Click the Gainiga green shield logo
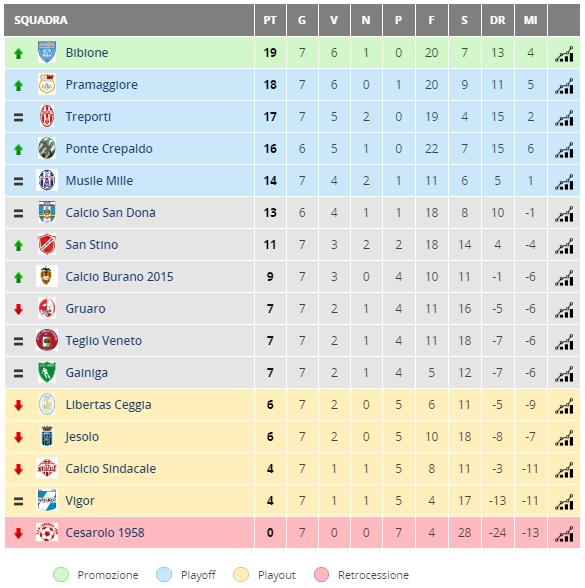The image size is (585, 588). (47, 372)
